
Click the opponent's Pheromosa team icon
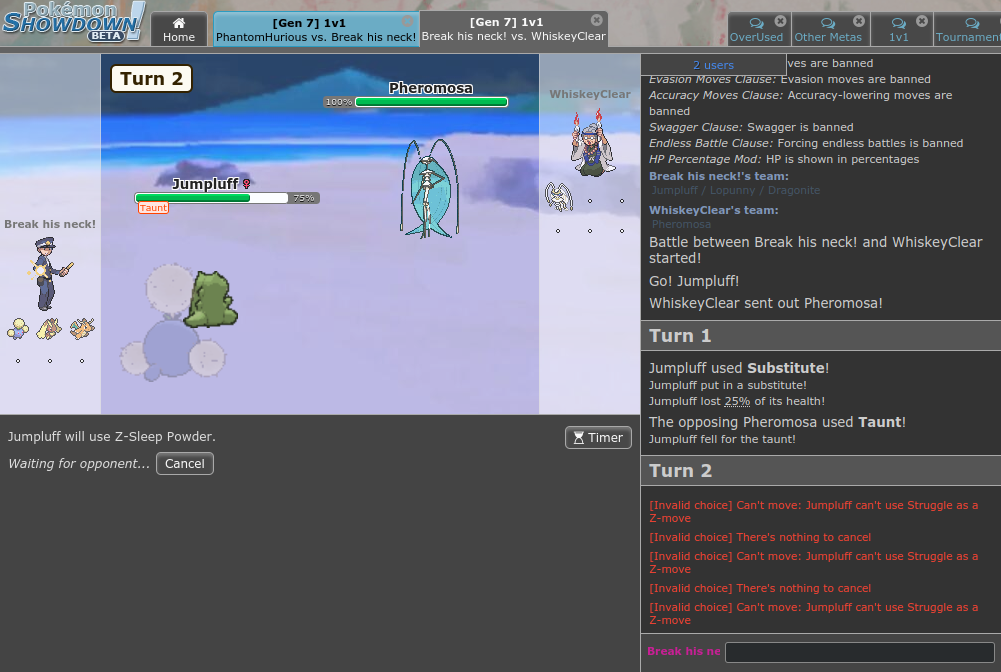[x=559, y=197]
